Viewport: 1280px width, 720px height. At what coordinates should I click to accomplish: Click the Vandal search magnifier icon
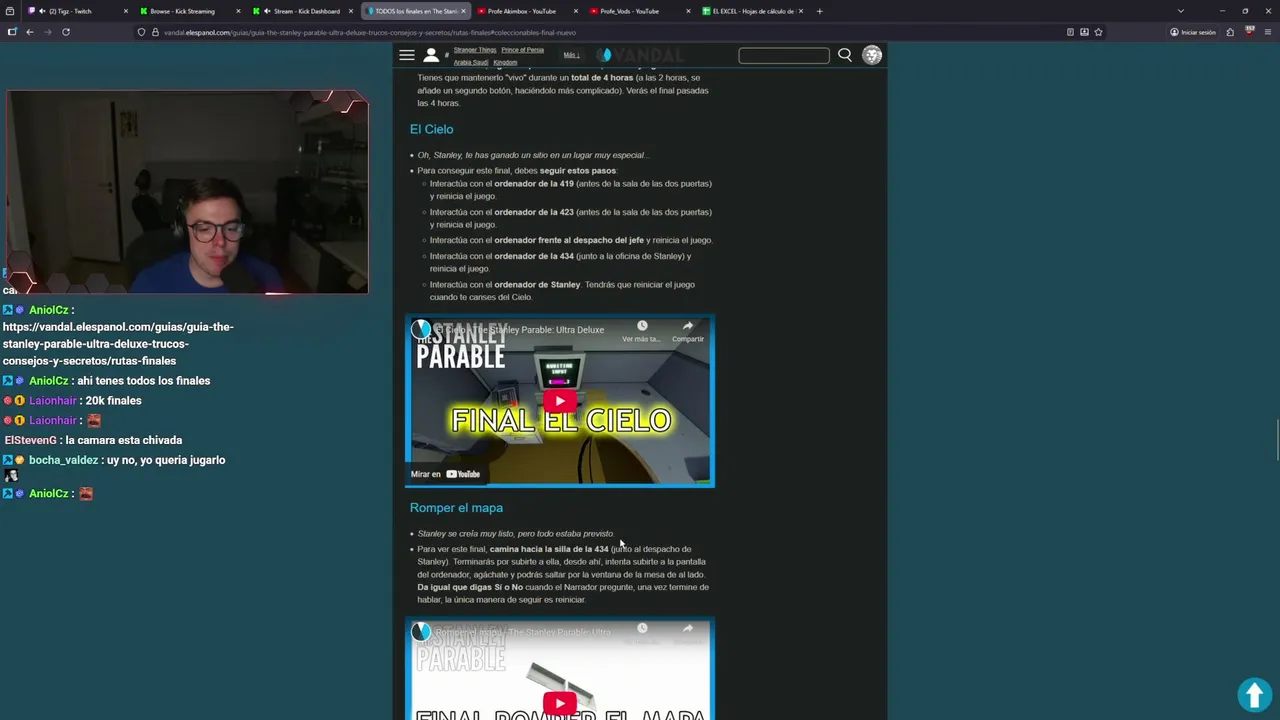click(845, 55)
